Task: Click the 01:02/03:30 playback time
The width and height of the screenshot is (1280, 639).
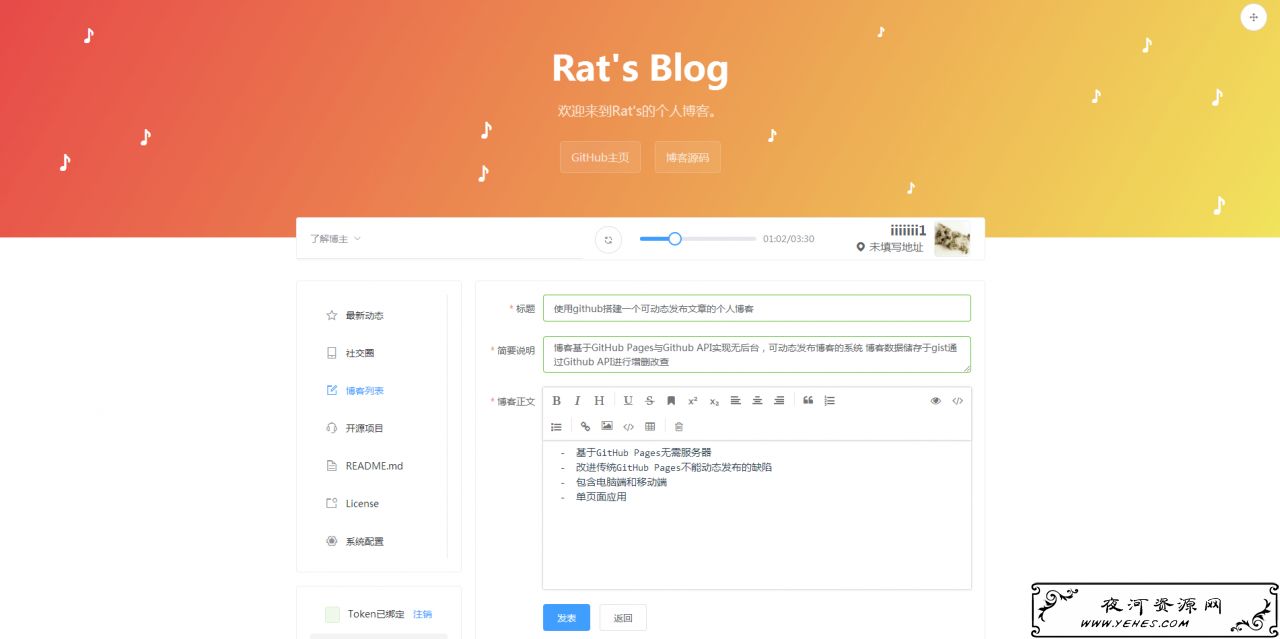Action: (789, 239)
